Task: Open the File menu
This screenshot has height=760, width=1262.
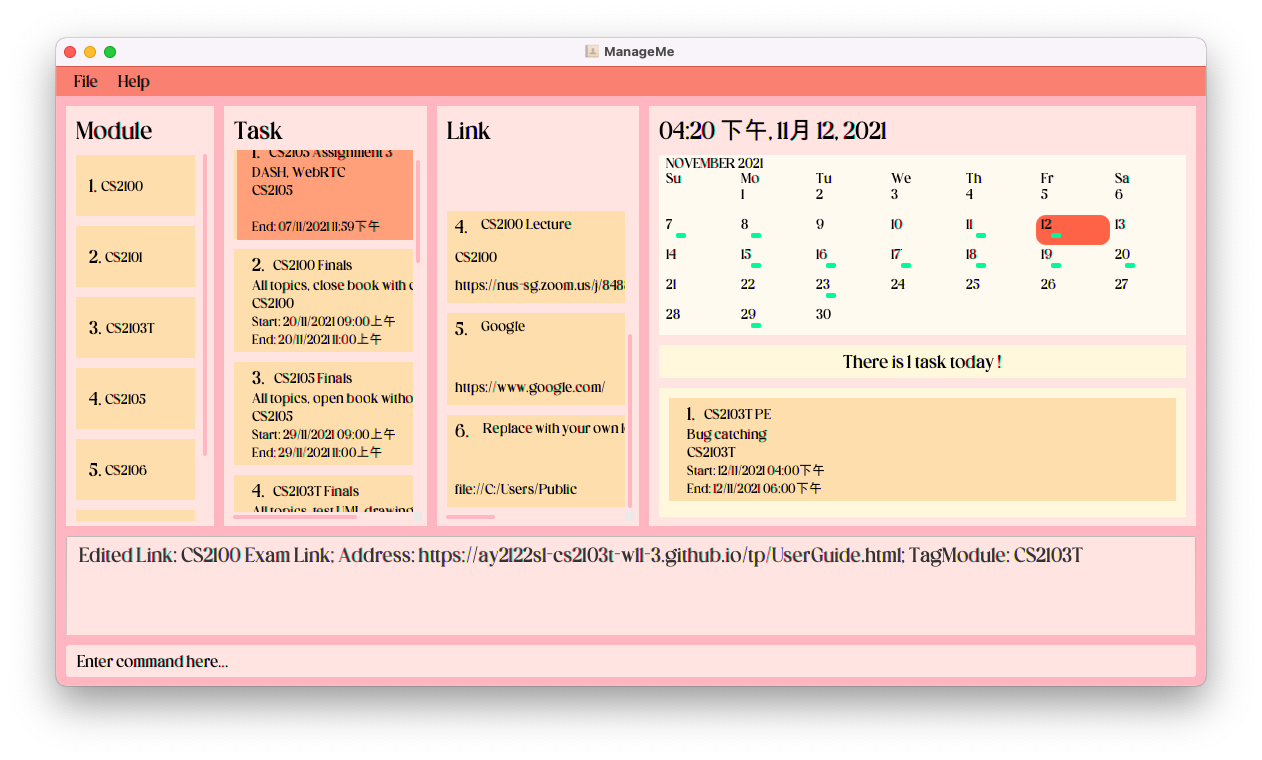Action: tap(85, 81)
